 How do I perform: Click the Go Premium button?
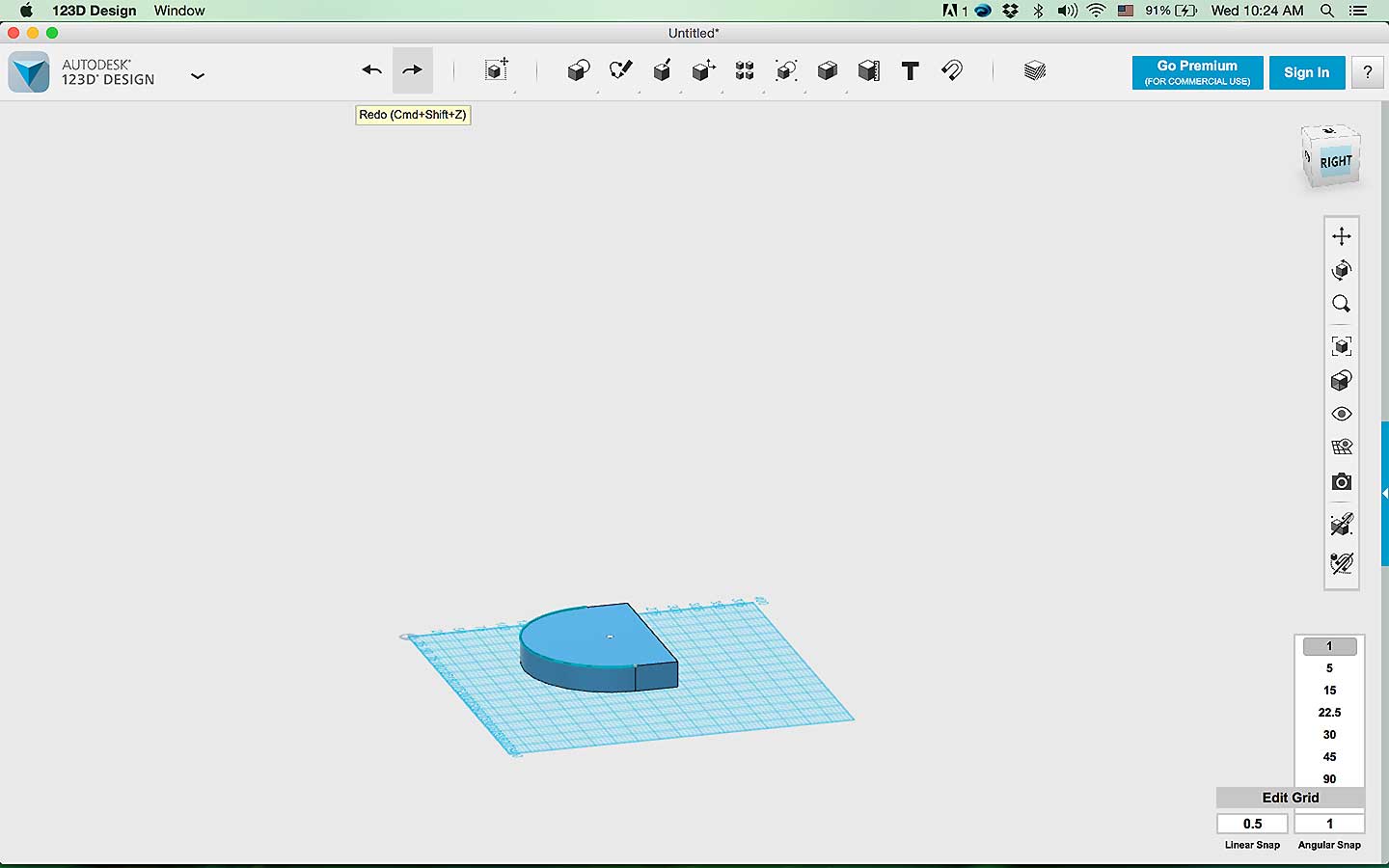click(x=1197, y=72)
